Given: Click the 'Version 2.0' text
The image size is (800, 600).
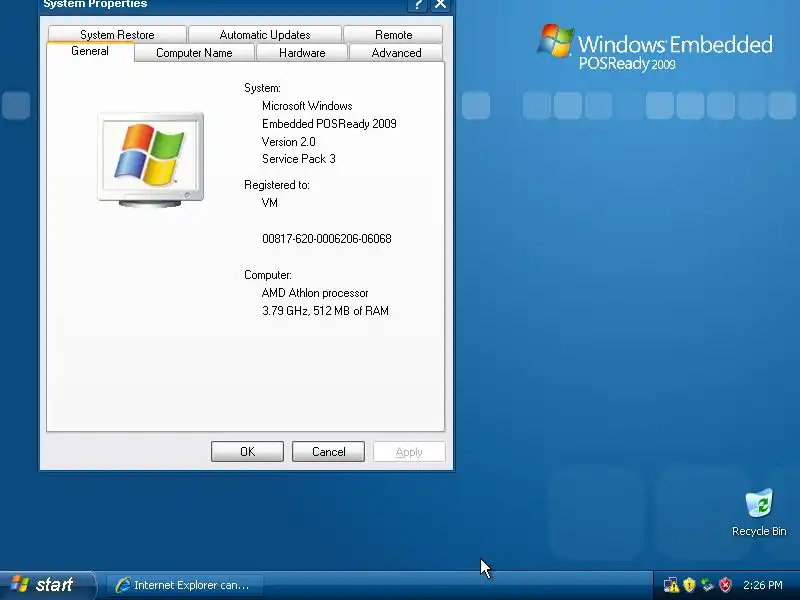Looking at the screenshot, I should (x=288, y=142).
